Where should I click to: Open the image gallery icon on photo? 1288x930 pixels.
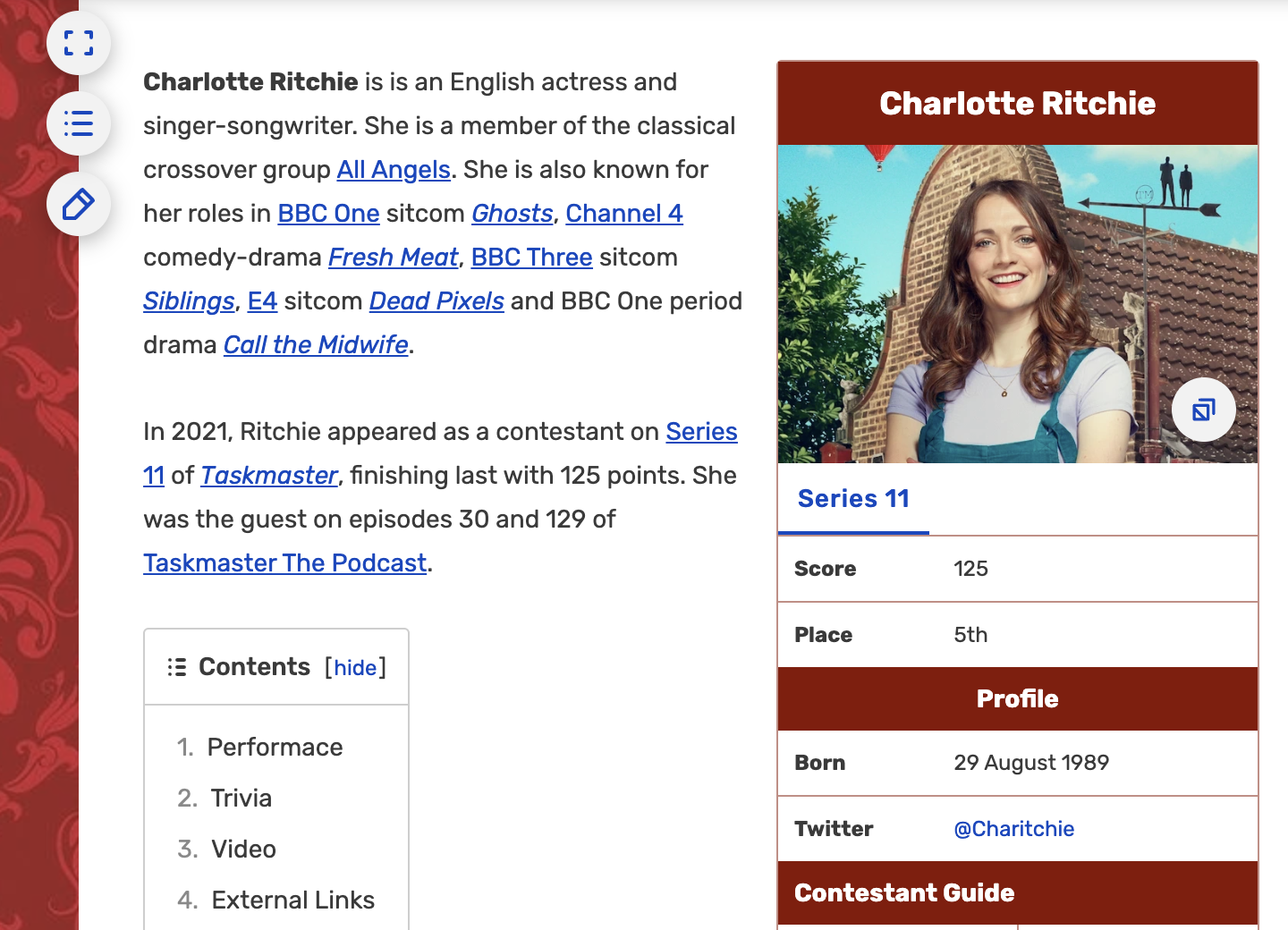(1203, 410)
